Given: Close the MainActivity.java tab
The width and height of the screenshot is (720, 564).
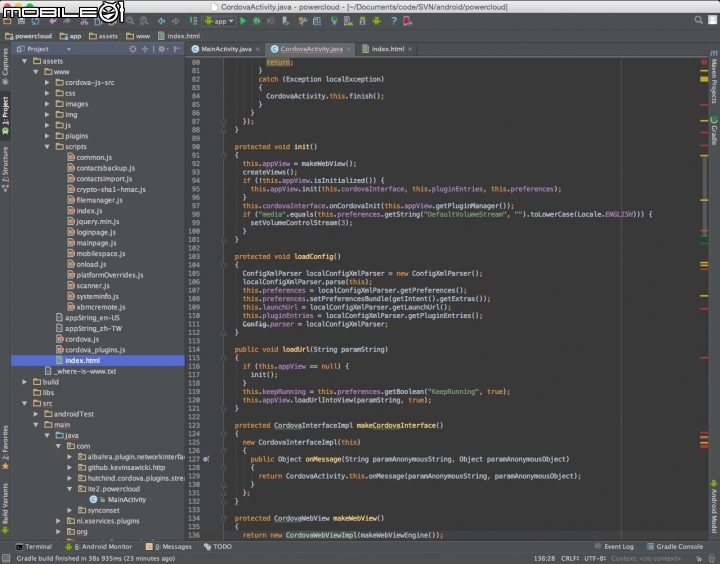Looking at the screenshot, I should tap(258, 49).
